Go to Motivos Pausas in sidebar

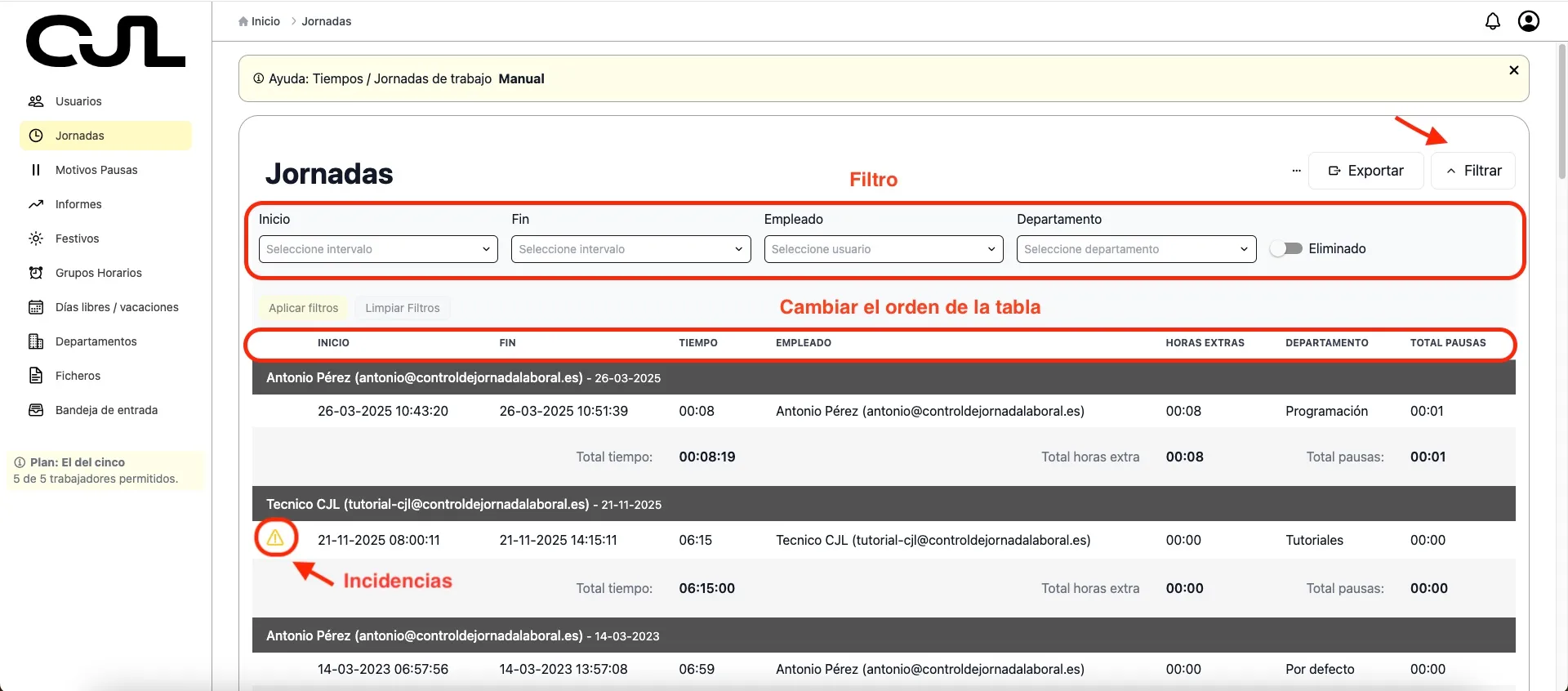click(96, 170)
